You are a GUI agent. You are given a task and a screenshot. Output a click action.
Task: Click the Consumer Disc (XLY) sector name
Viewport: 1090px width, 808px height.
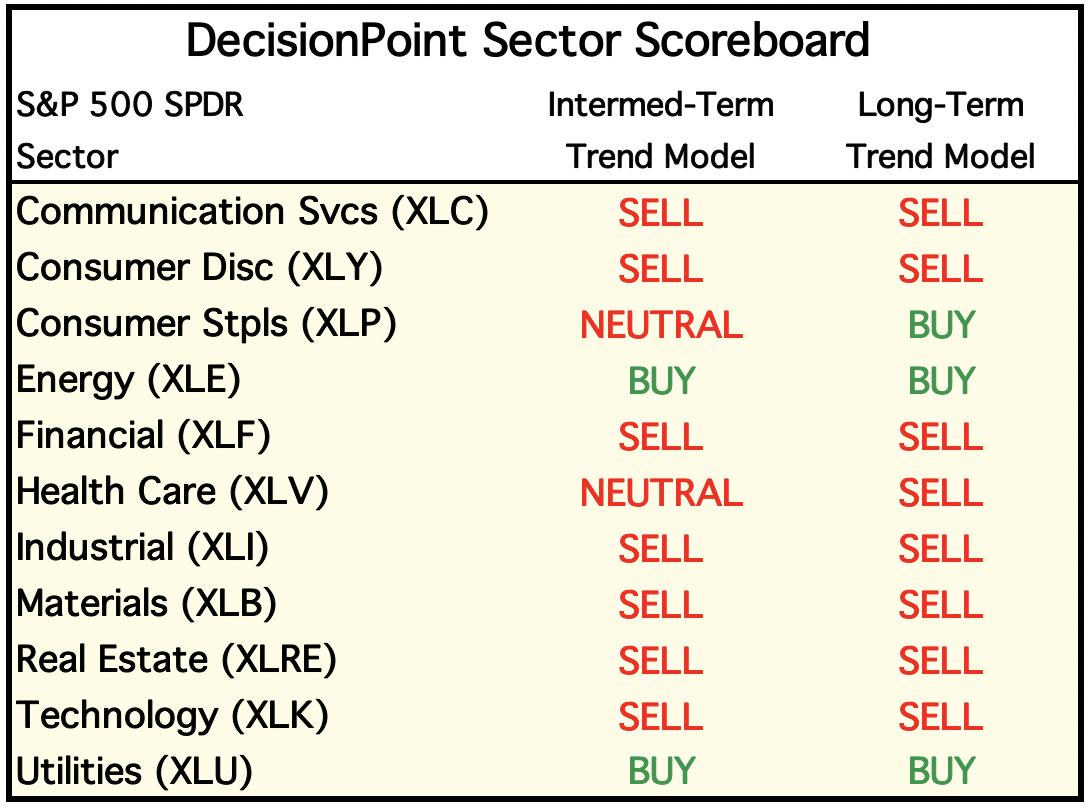200,268
